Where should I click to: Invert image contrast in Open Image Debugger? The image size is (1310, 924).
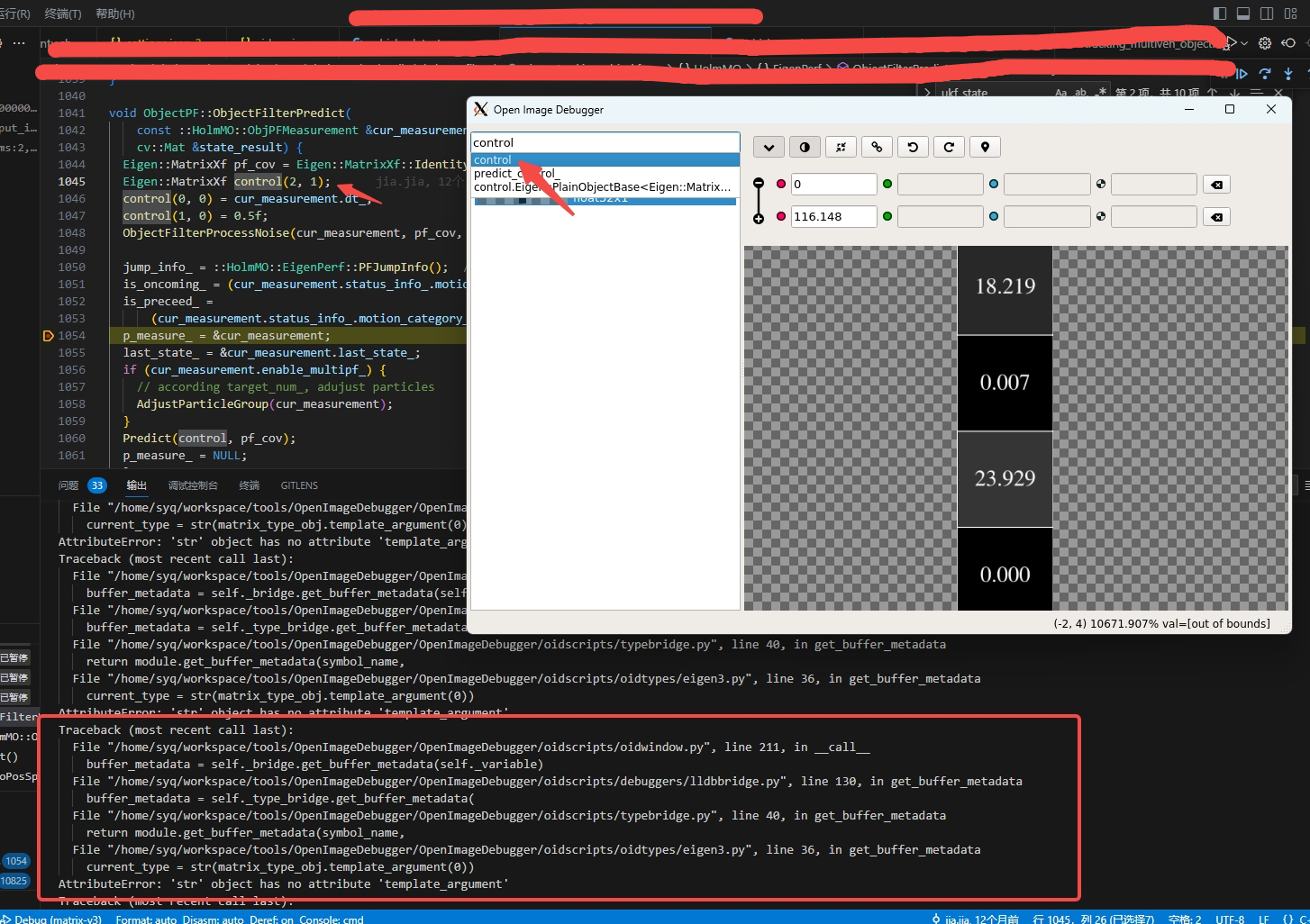click(805, 147)
